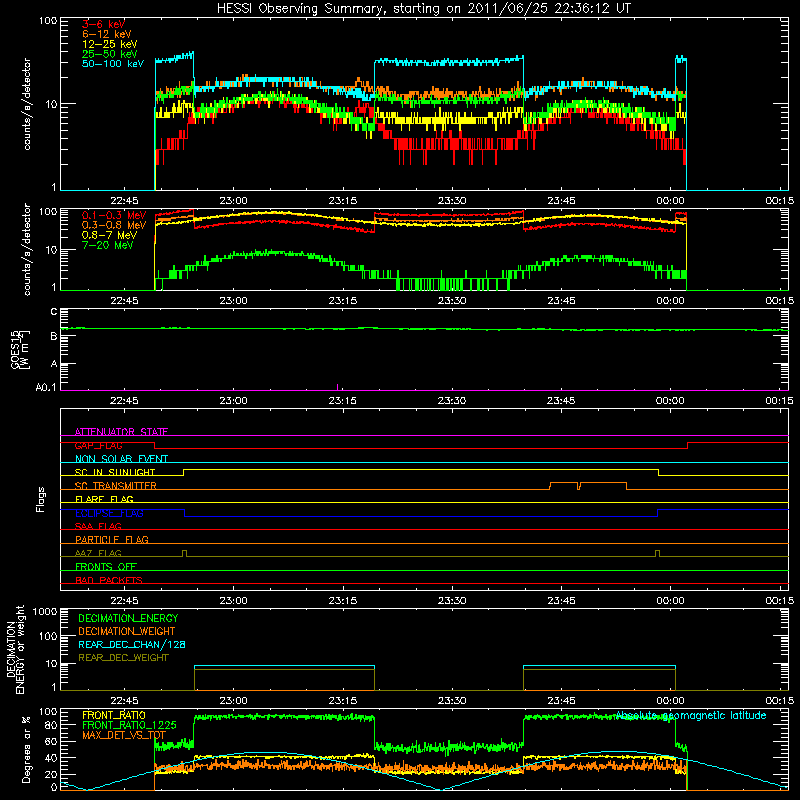Select the 25-50 keV legend label

(110, 54)
